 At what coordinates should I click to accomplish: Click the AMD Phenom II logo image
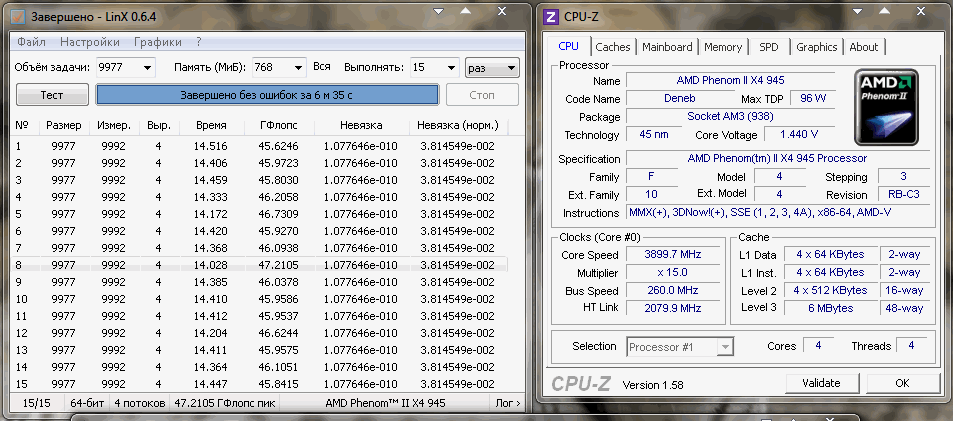(x=886, y=108)
